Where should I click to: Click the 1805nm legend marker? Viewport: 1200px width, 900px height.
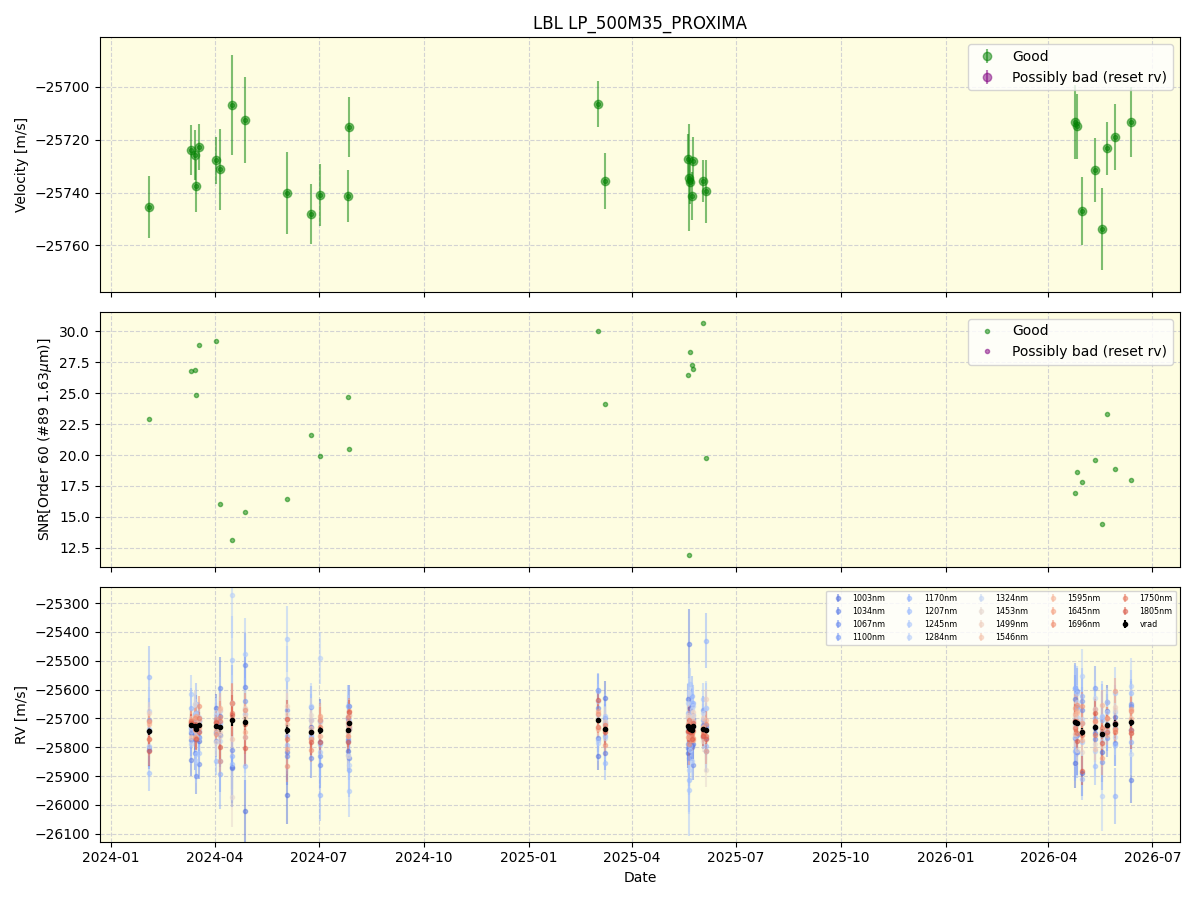[x=1126, y=611]
